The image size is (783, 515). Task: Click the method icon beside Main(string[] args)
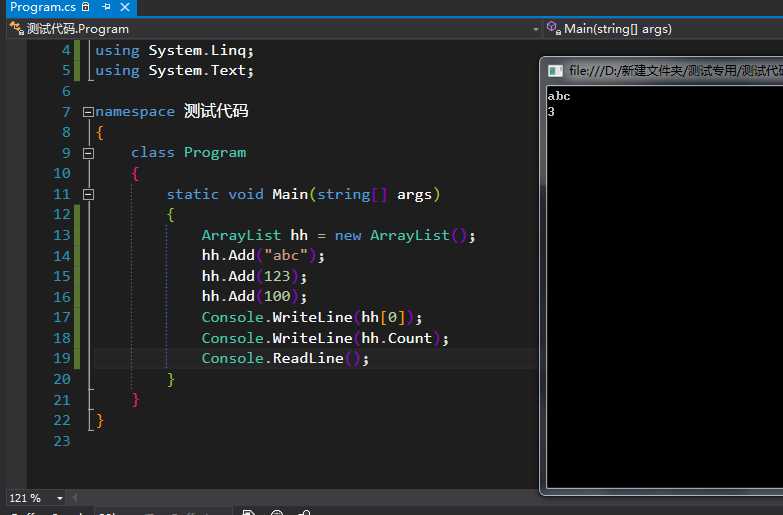[x=553, y=28]
